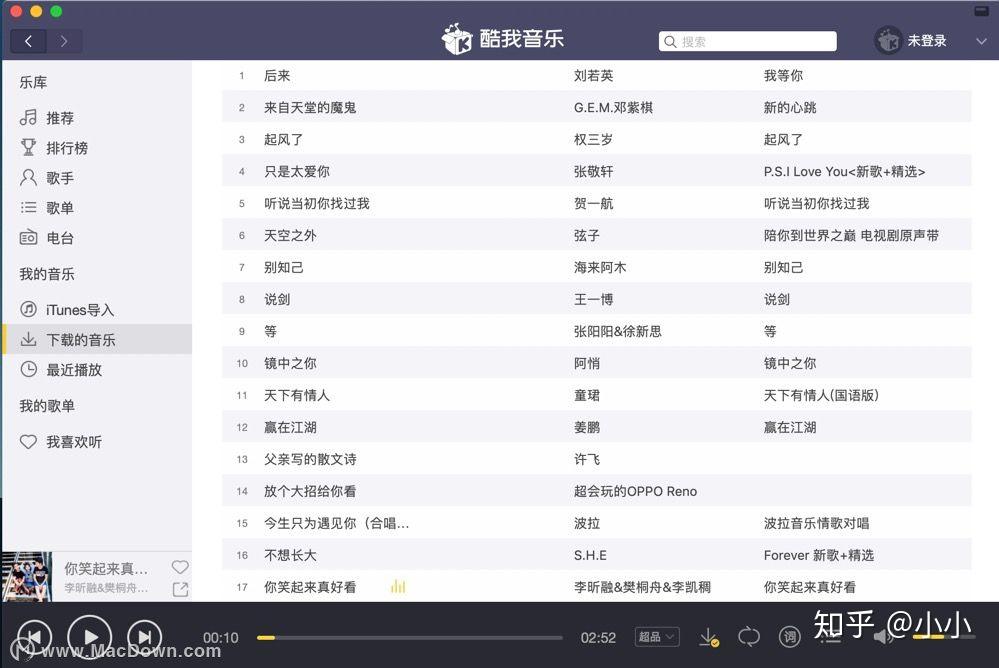Screen dimensions: 999x668
Task: Favorite the current song with heart icon
Action: click(180, 567)
